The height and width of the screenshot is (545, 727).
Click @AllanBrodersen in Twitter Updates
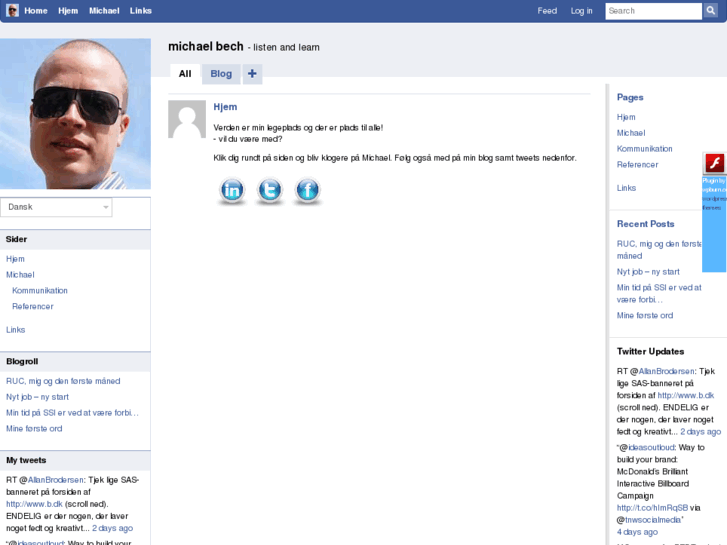click(667, 371)
